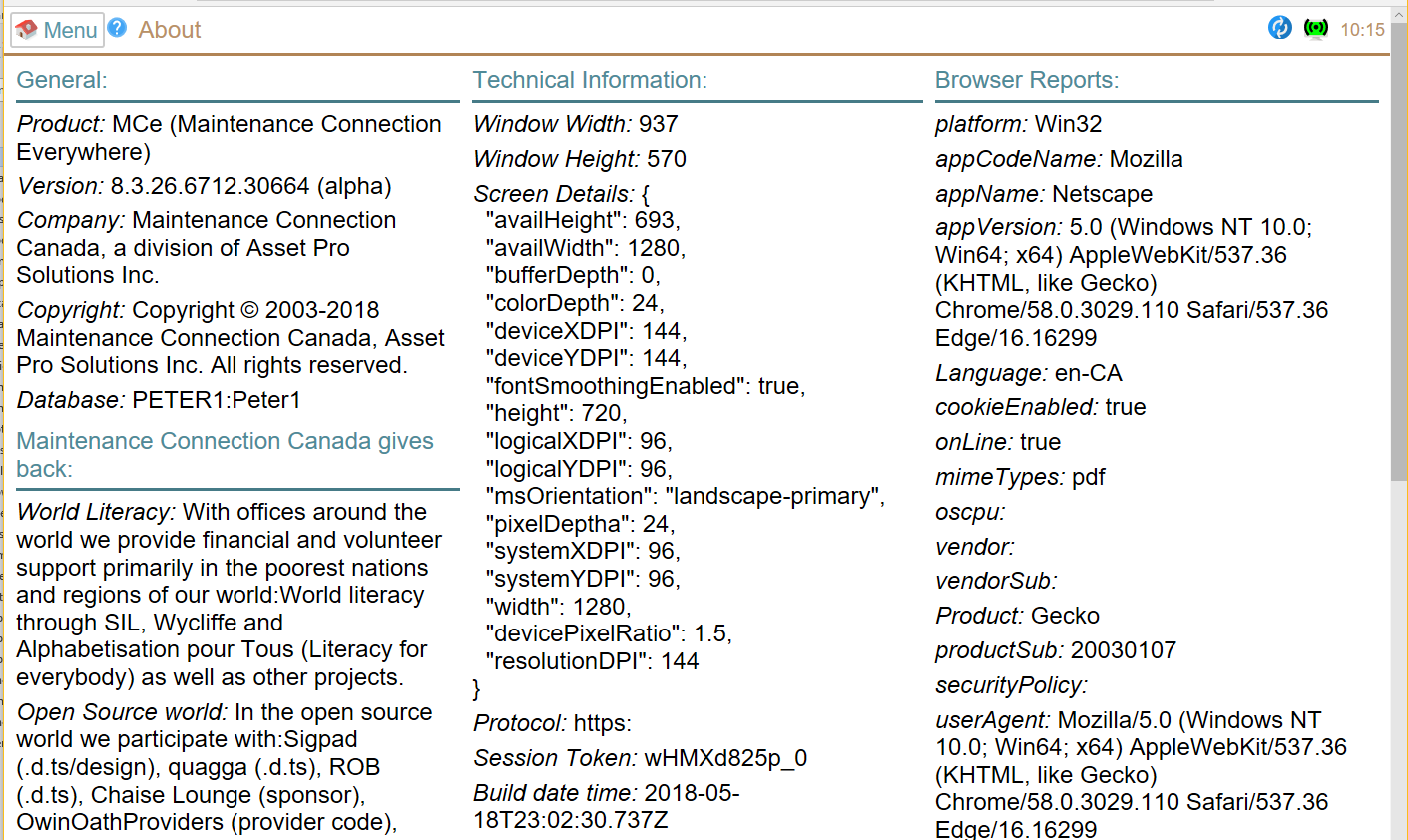
Task: Click the "fontSmoothingEnabled": true line
Action: pos(646,386)
